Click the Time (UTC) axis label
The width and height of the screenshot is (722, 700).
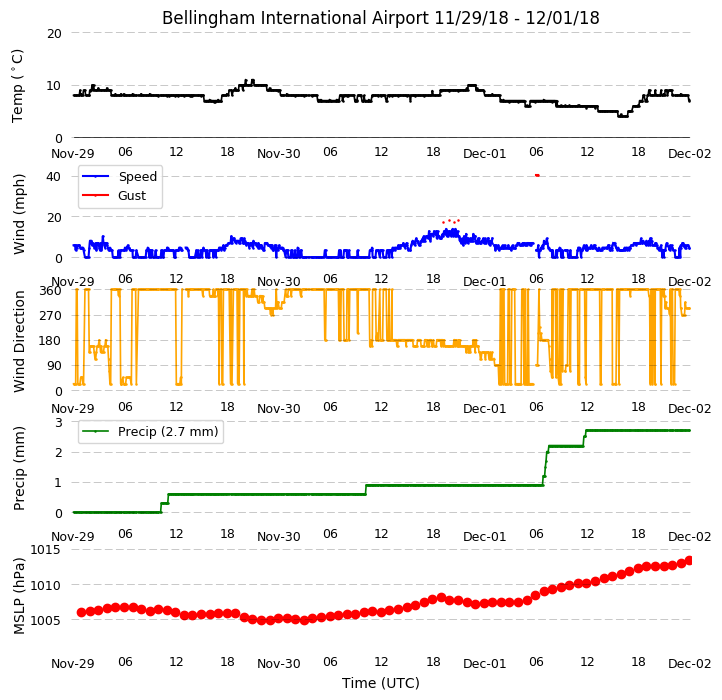[x=381, y=683]
